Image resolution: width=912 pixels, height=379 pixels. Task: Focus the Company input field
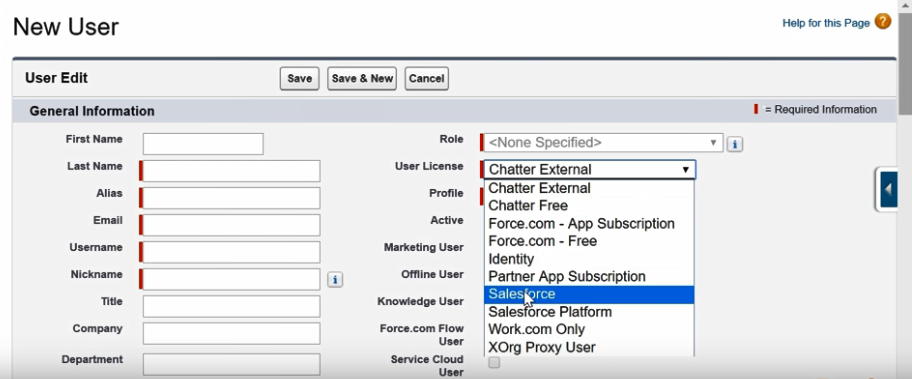coord(231,334)
